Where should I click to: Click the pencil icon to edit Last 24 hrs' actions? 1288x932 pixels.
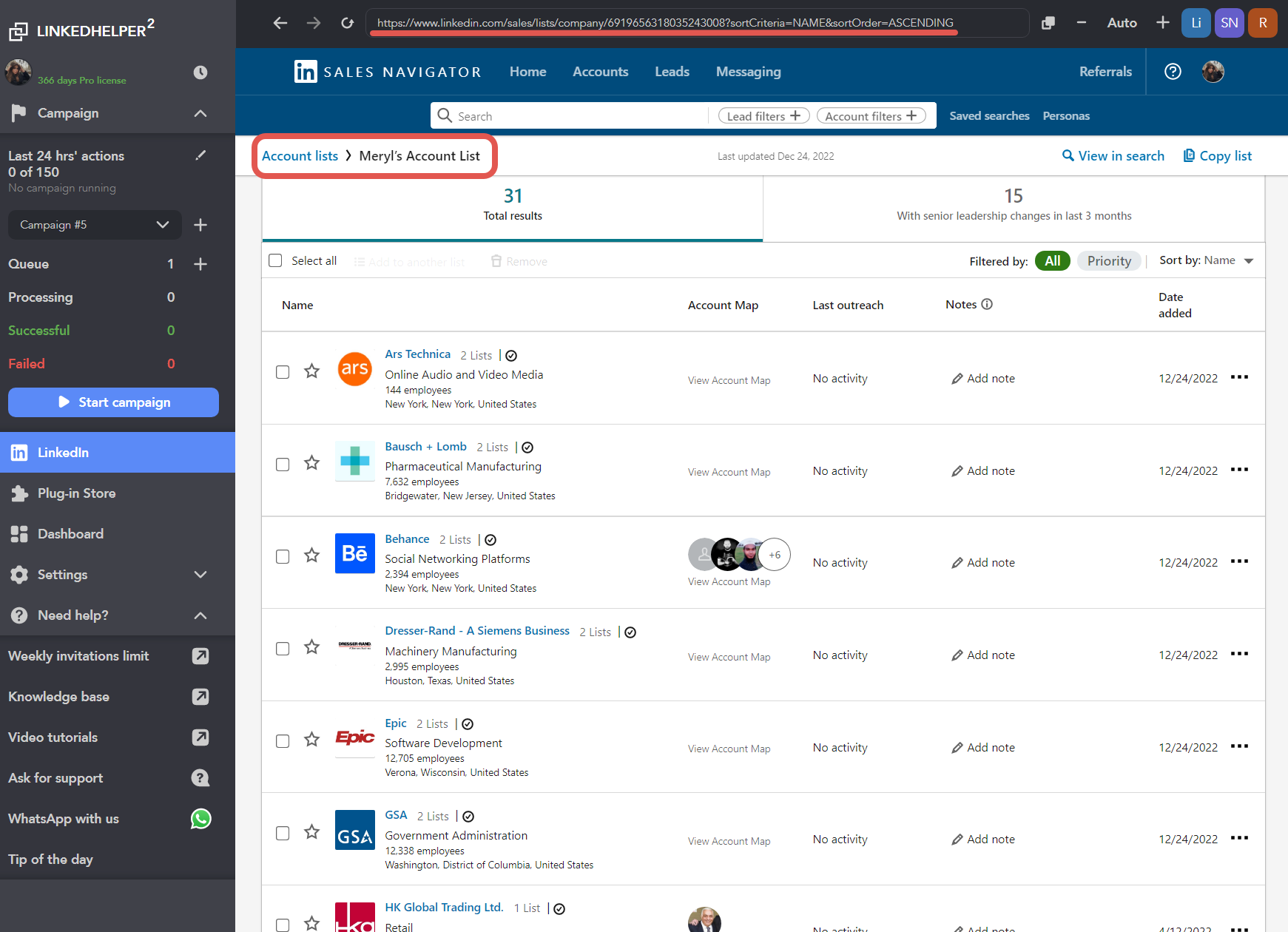pyautogui.click(x=200, y=155)
